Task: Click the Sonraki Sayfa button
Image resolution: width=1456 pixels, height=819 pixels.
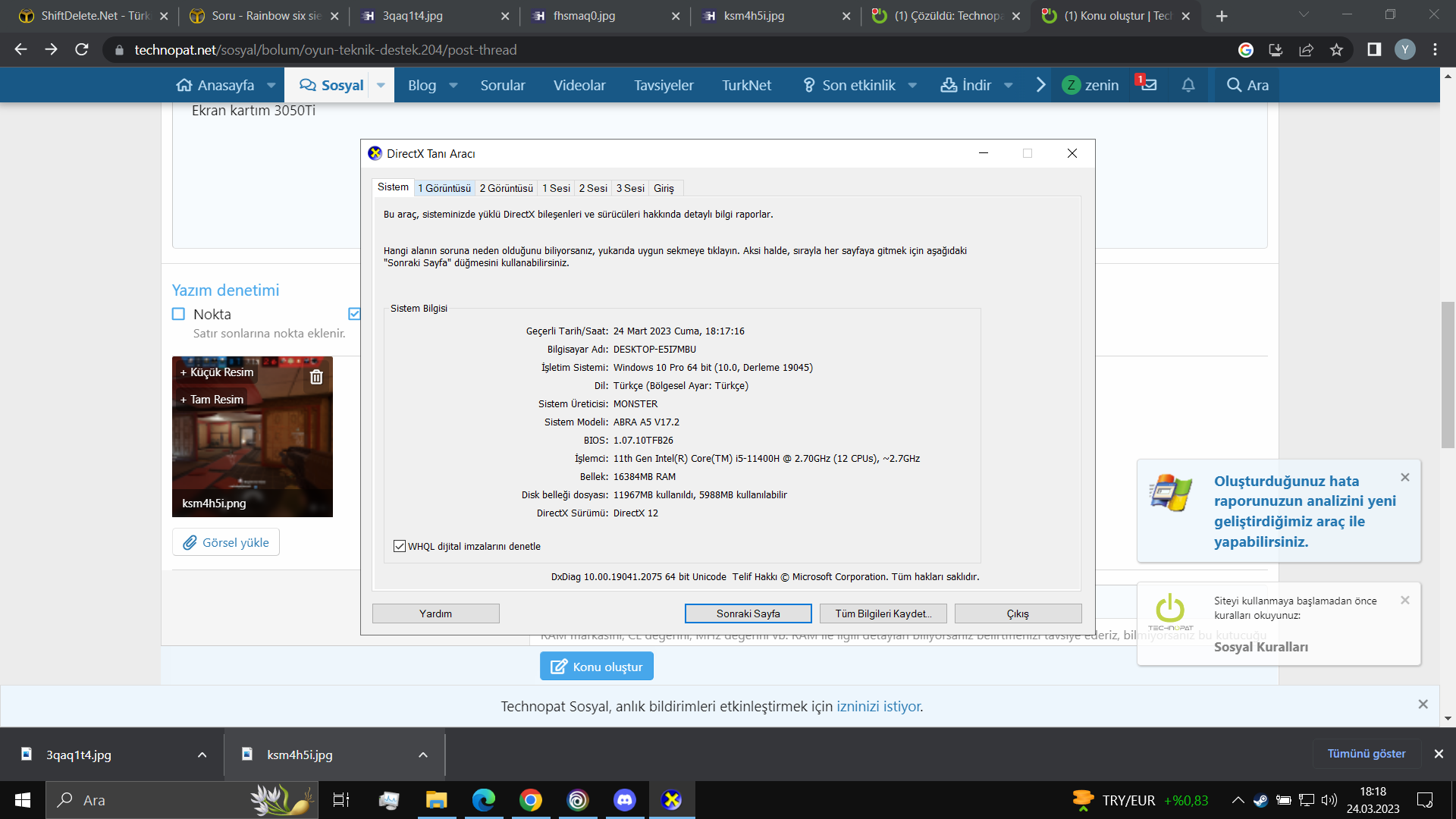Action: 748,613
